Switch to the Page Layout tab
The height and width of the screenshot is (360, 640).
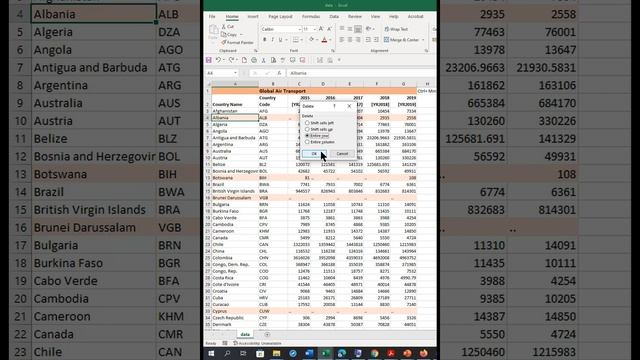(280, 17)
